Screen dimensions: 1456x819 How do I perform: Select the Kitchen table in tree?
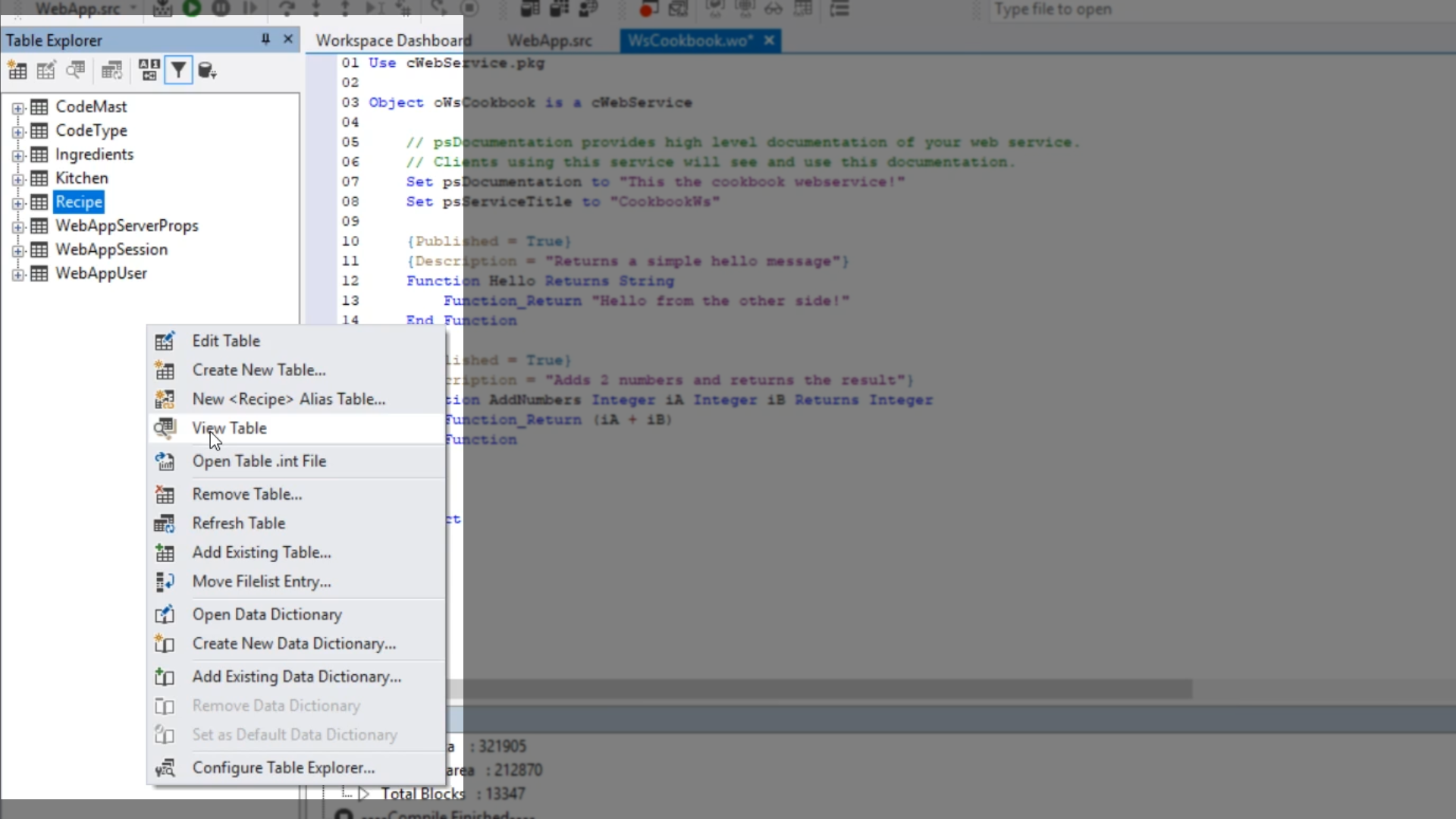(x=81, y=178)
